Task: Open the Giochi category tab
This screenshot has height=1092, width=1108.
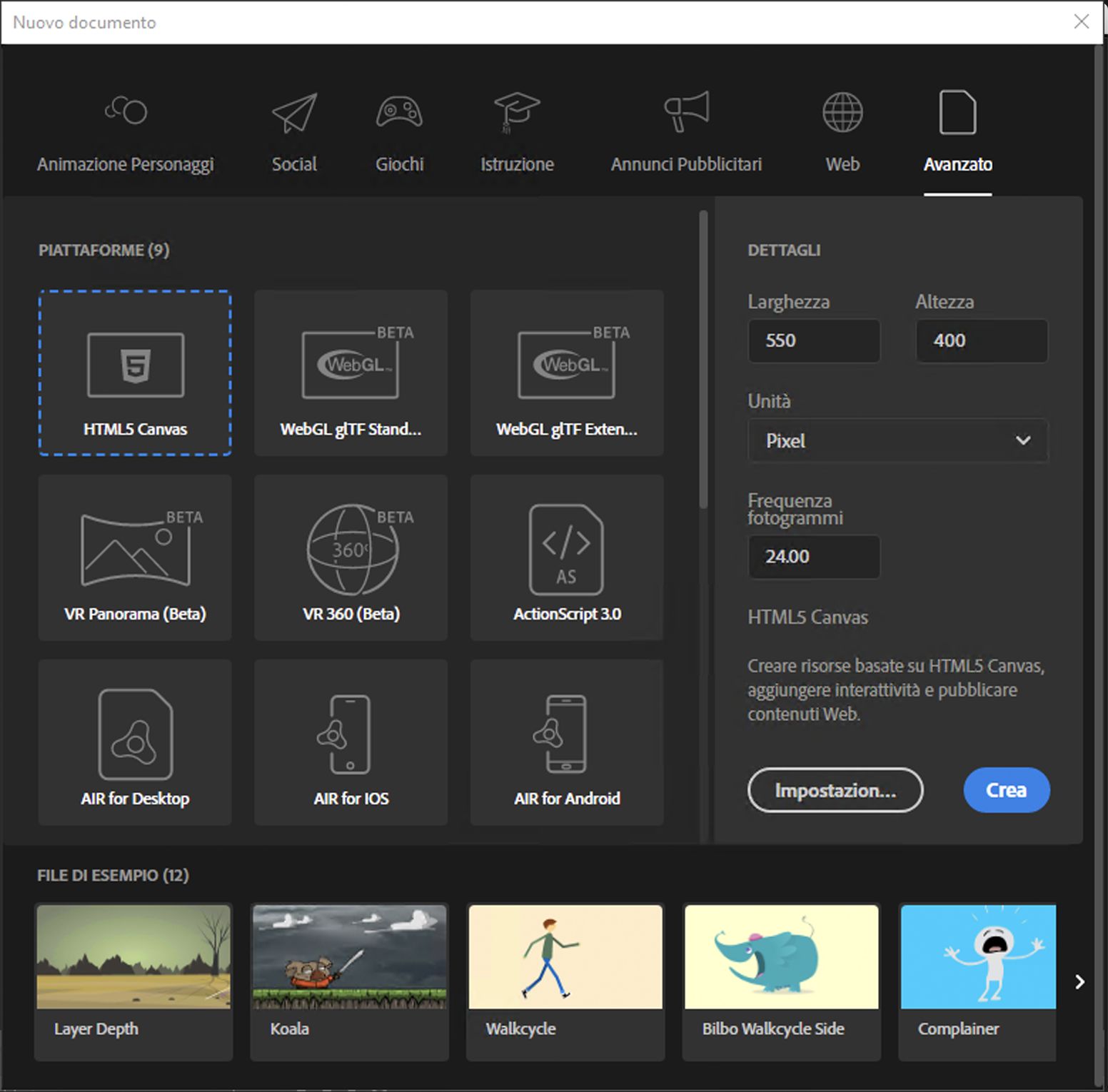Action: point(400,133)
